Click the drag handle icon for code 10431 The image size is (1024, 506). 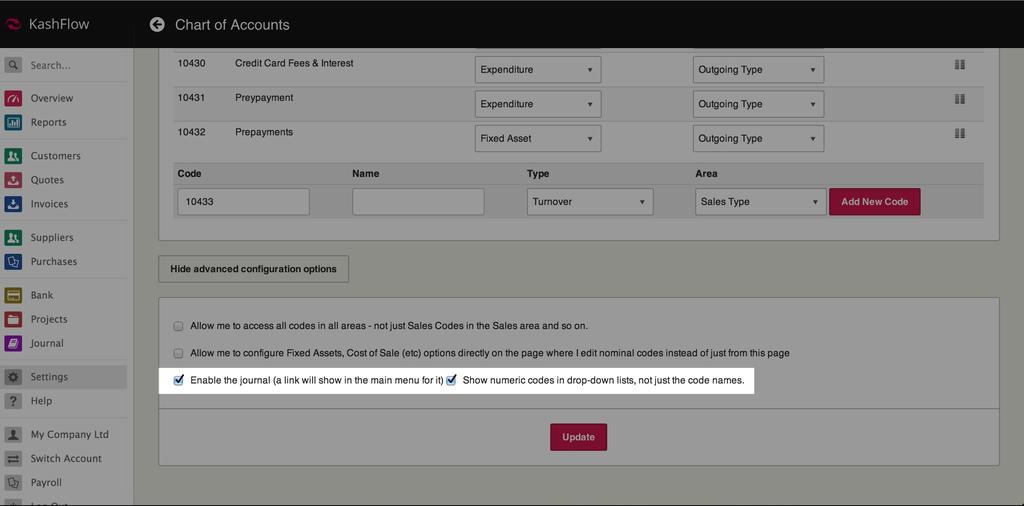[x=959, y=99]
